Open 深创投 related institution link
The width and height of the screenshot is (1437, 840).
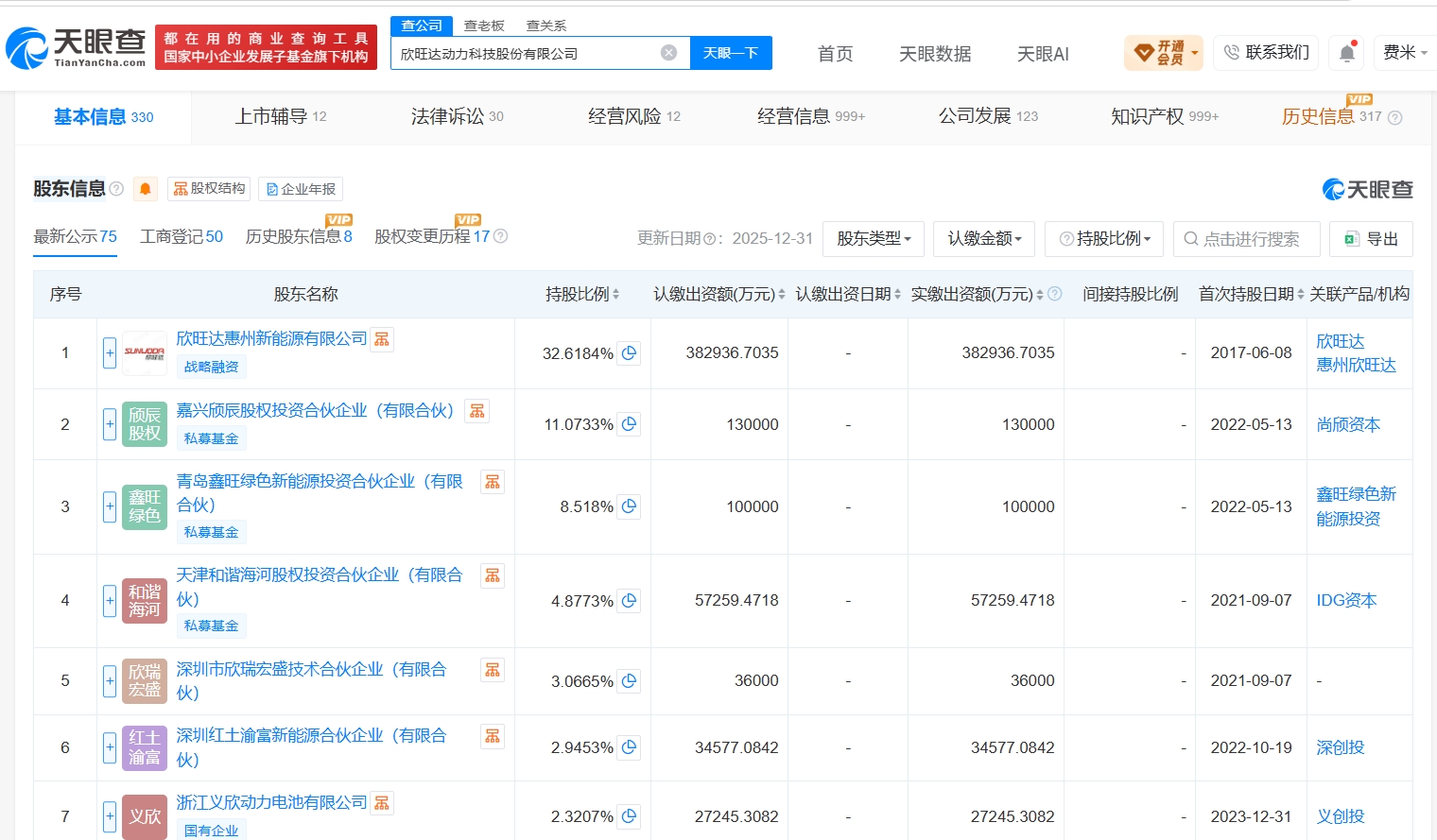tap(1341, 747)
